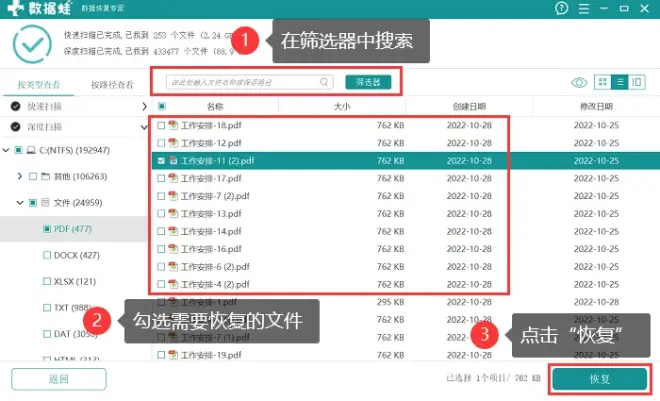Switch to list view

(620, 82)
